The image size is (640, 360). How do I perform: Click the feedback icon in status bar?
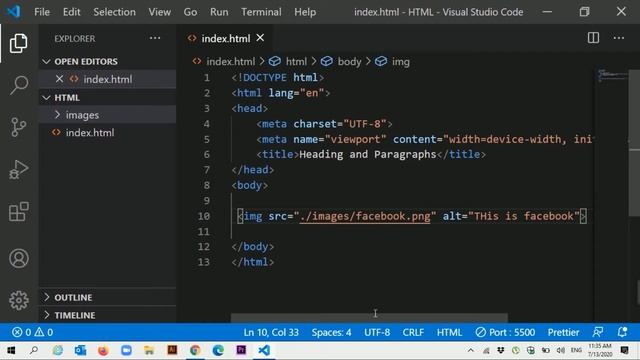[x=598, y=332]
